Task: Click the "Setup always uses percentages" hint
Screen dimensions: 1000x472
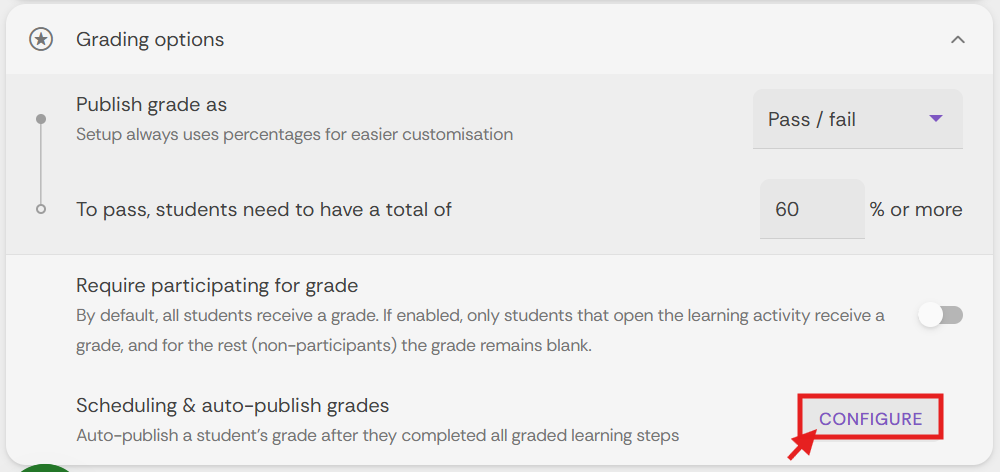Action: pyautogui.click(x=294, y=134)
